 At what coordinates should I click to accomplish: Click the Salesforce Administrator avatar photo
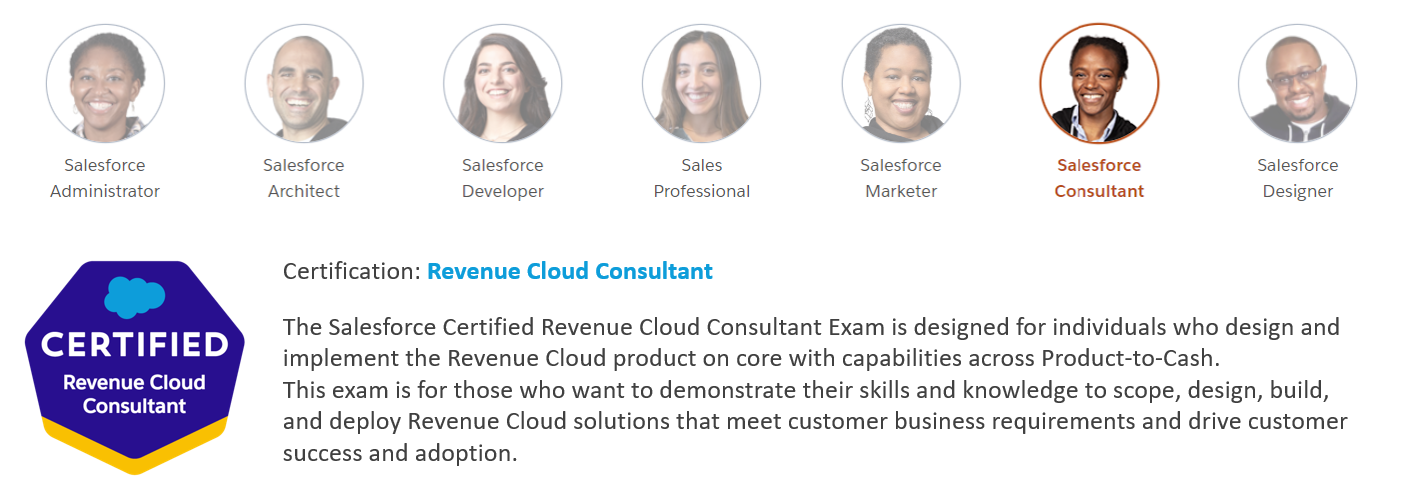tap(105, 84)
